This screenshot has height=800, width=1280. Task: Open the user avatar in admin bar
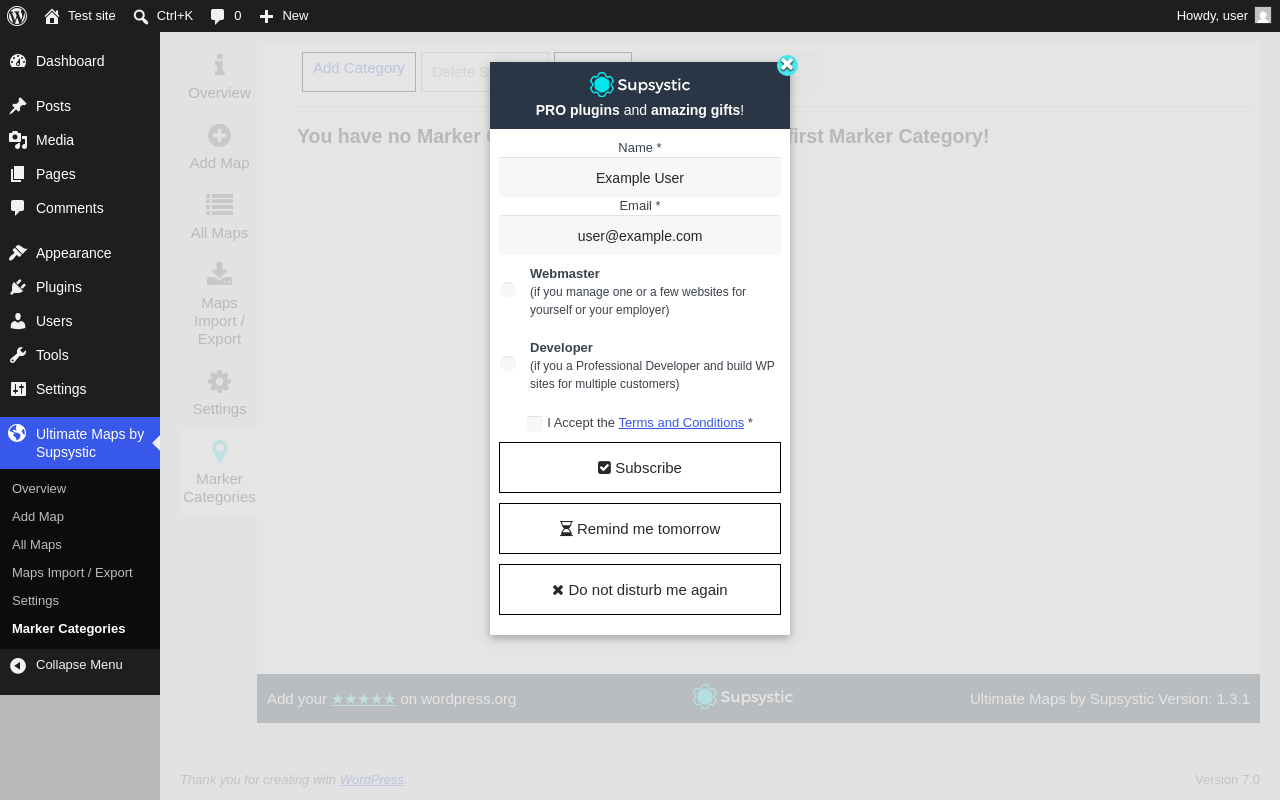pos(1263,15)
